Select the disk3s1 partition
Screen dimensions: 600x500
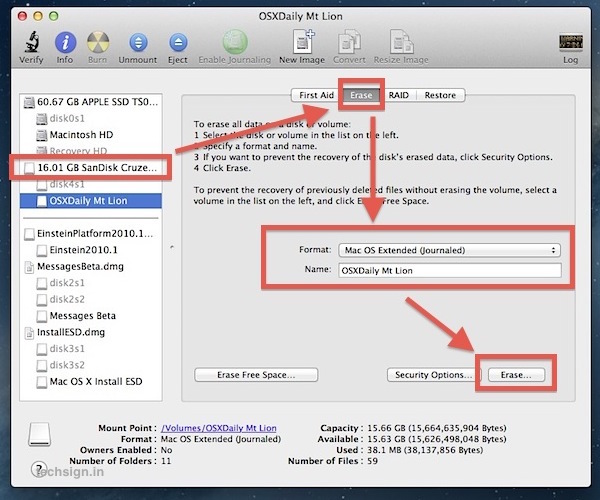click(91, 349)
